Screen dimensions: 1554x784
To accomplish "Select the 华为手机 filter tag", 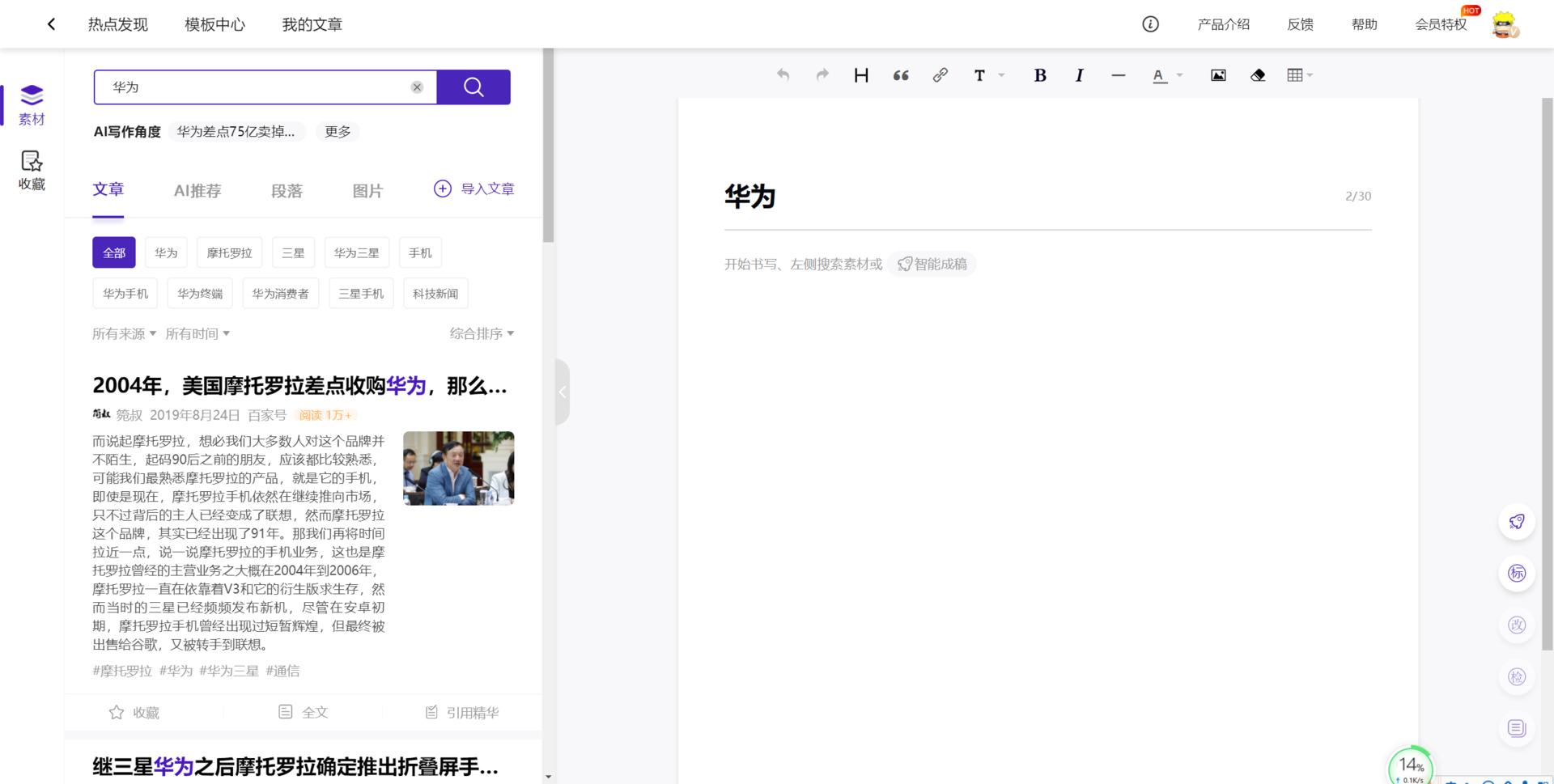I will 125,293.
